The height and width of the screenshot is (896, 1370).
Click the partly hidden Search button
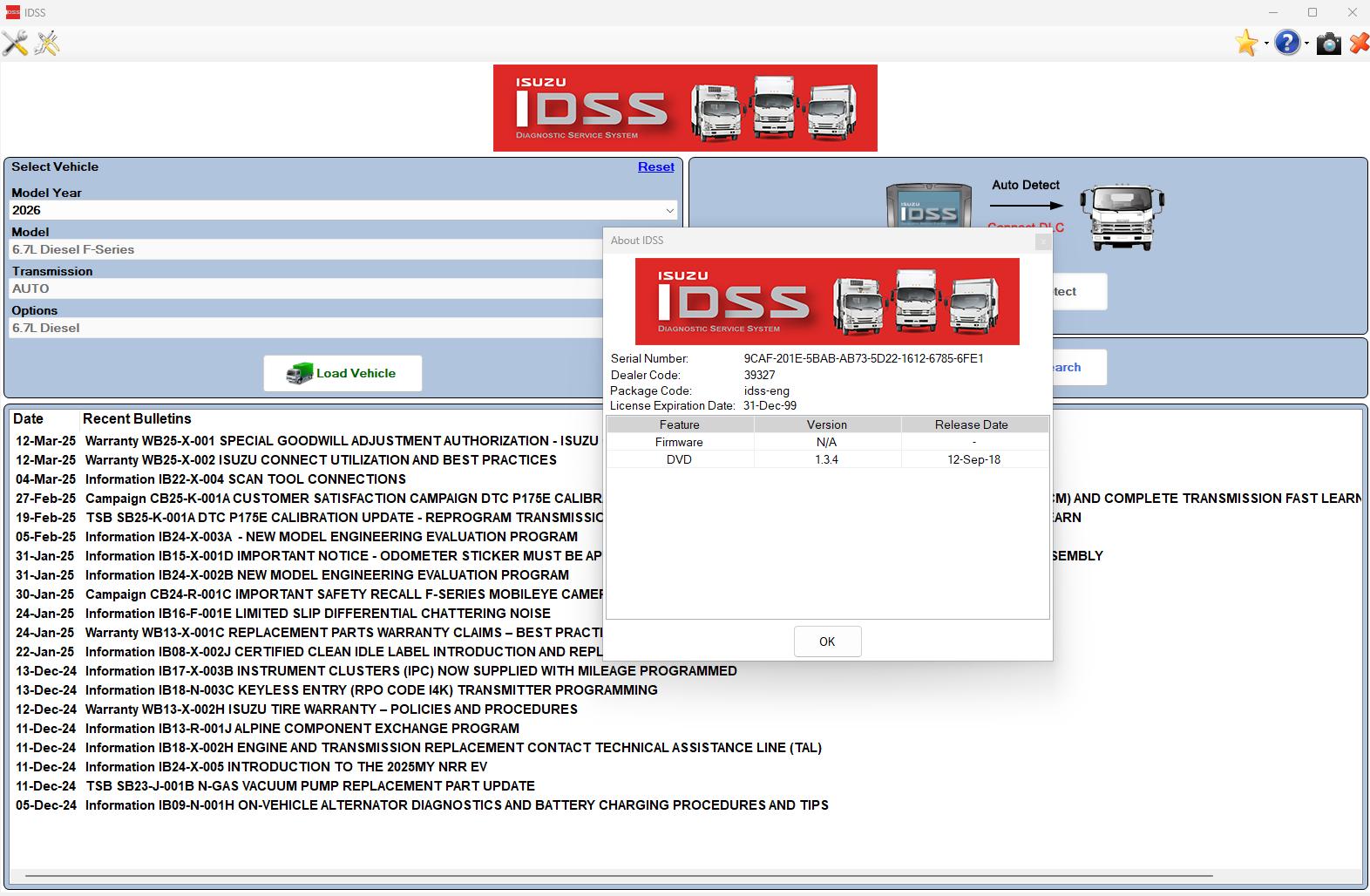[x=1080, y=367]
